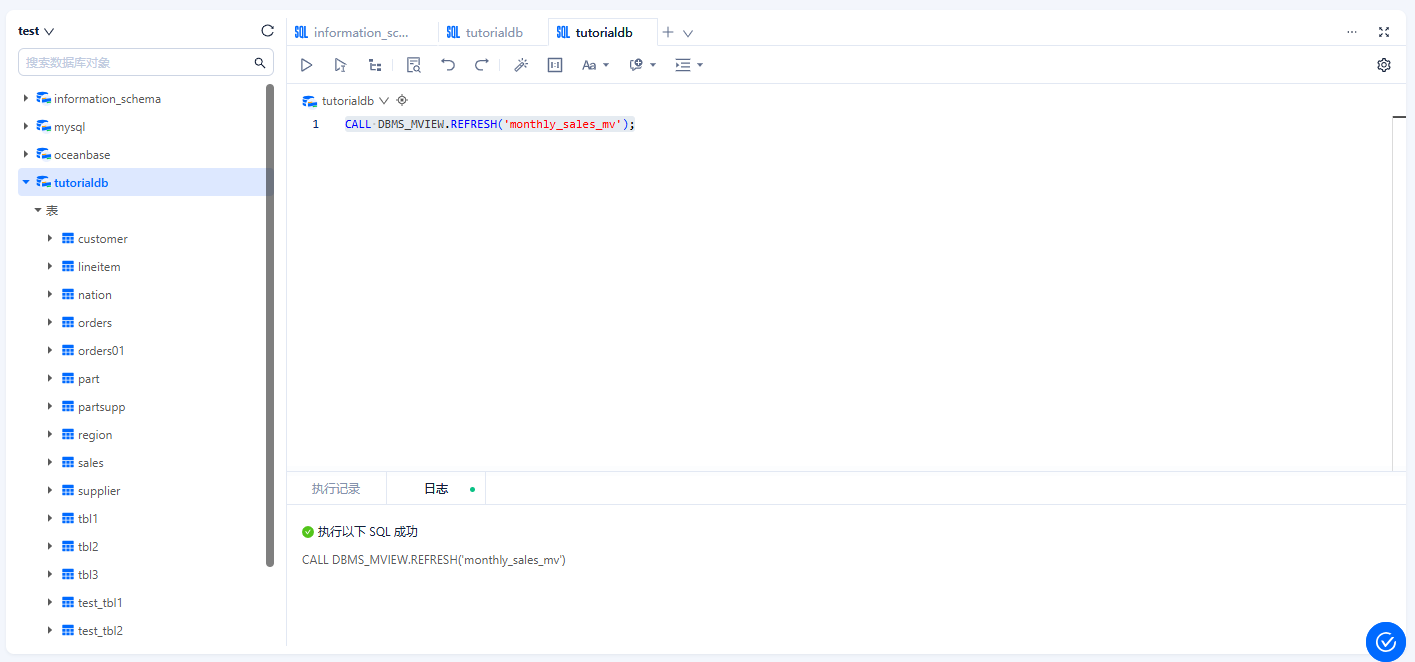This screenshot has width=1415, height=662.
Task: Show the SQL execution plan
Action: point(375,65)
